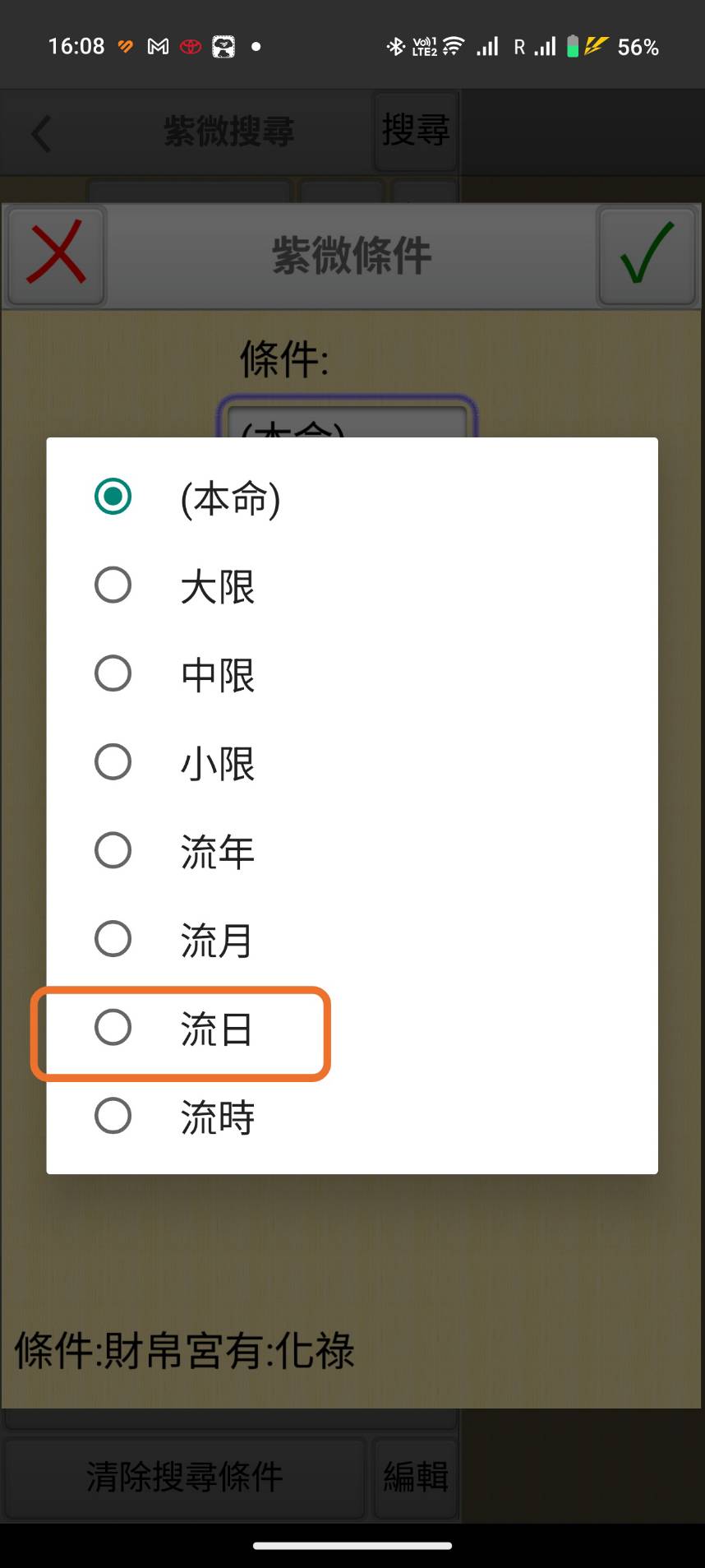Choose the 中限 radio option
Viewport: 705px width, 1568px height.
[113, 673]
